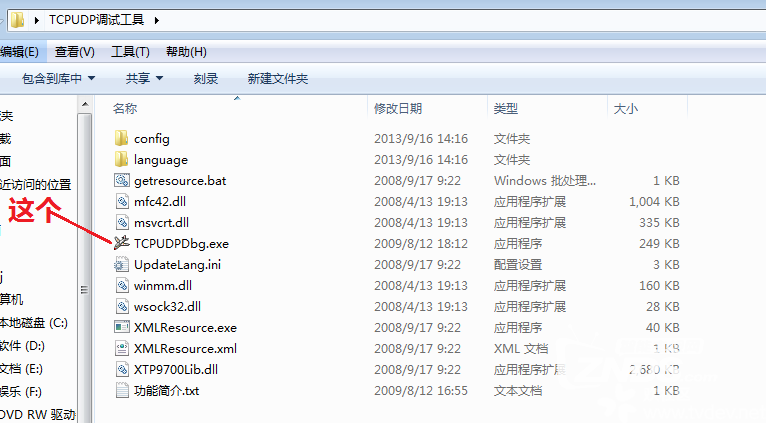Image resolution: width=766 pixels, height=423 pixels.
Task: Click the 2009/8/12 18:12 date cell
Action: point(421,244)
